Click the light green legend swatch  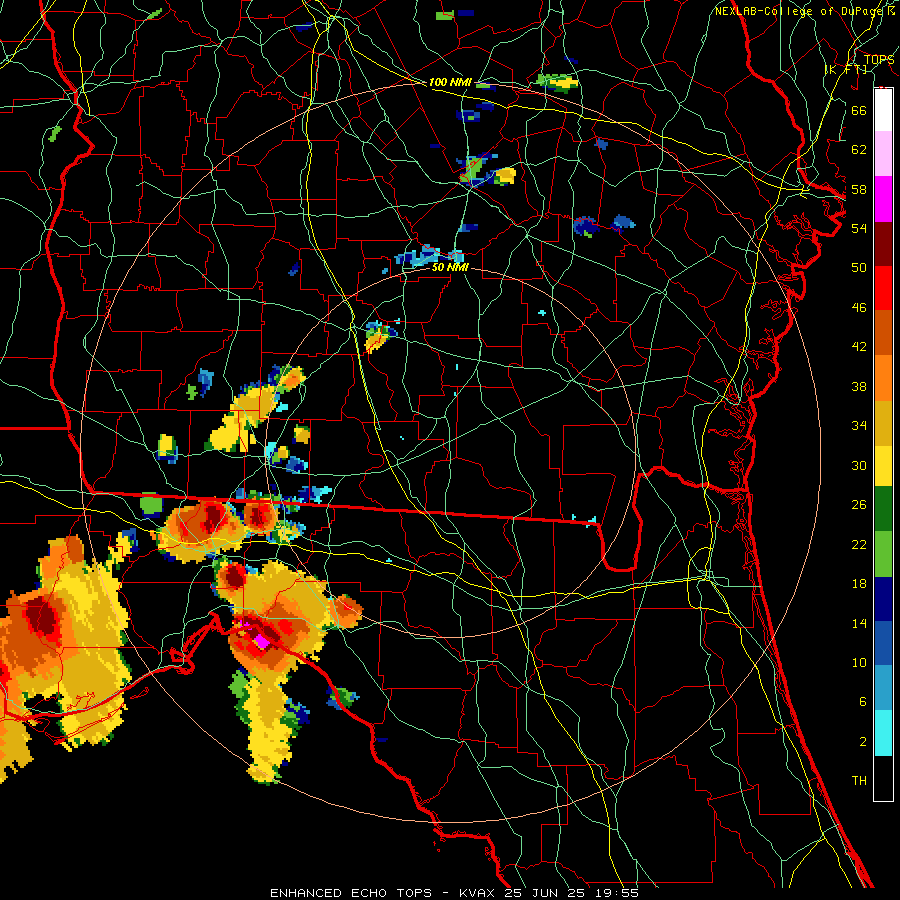883,554
